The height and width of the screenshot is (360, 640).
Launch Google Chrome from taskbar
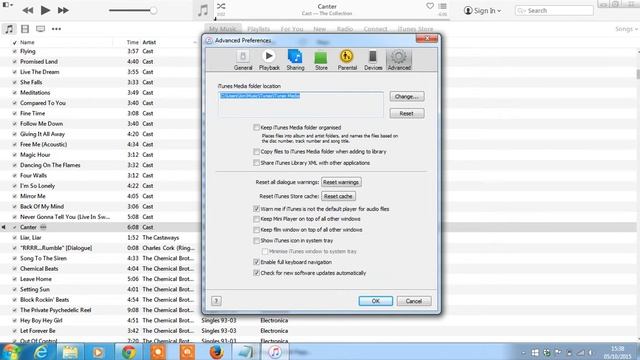click(129, 352)
